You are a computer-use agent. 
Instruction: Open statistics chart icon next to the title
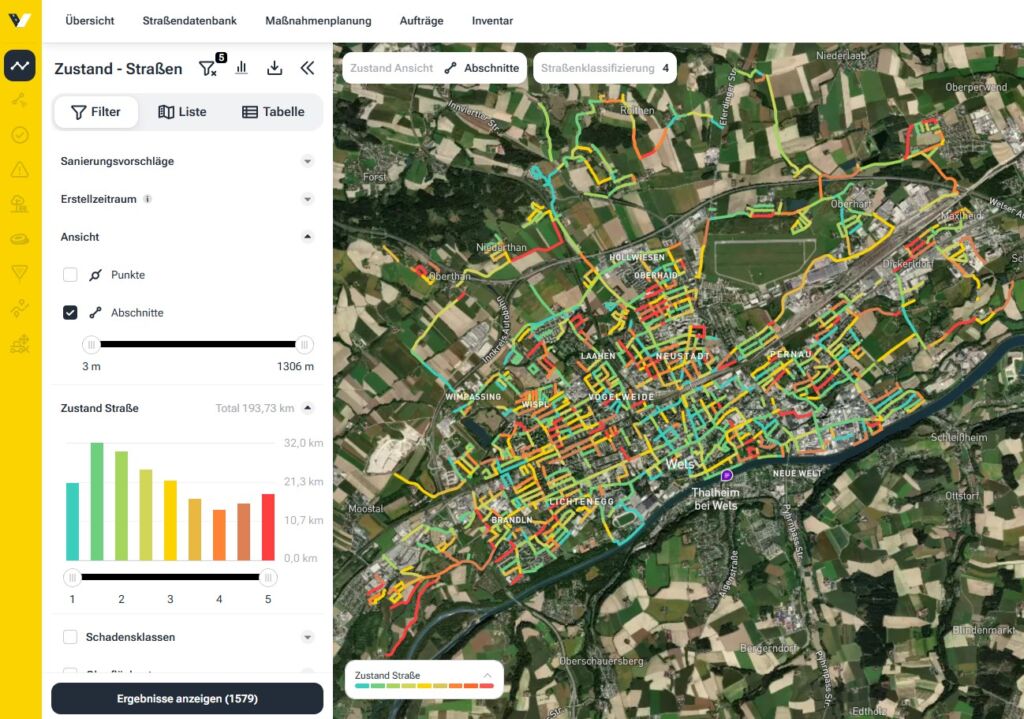point(242,68)
